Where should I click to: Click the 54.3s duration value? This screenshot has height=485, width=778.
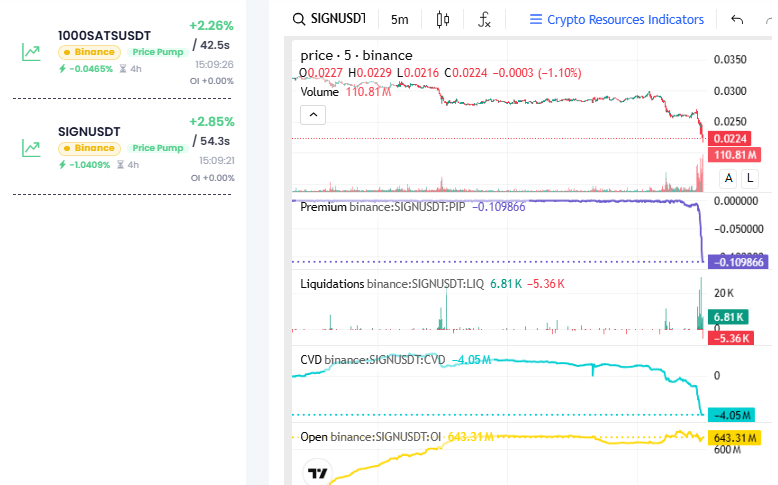click(x=215, y=141)
